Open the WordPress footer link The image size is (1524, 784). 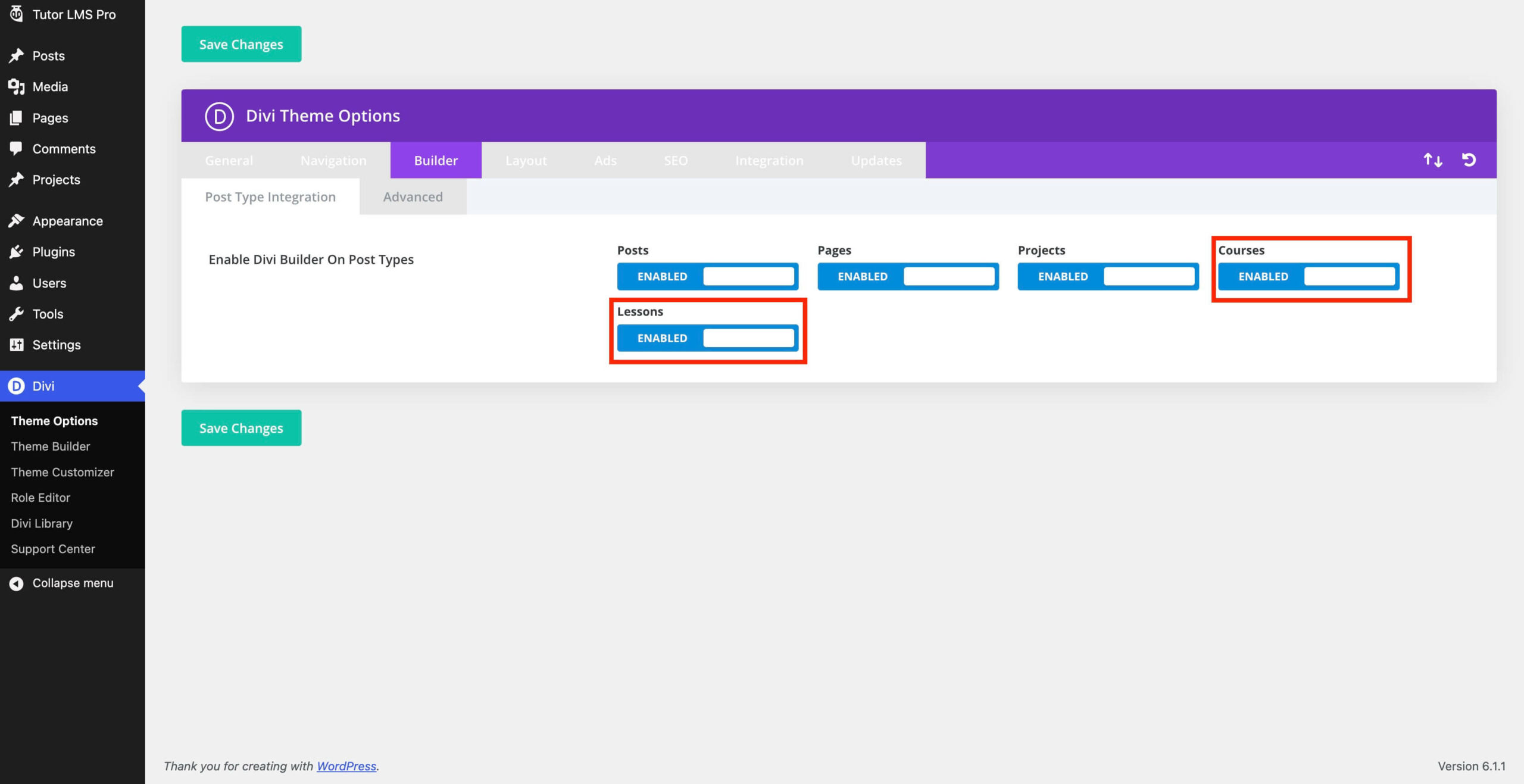(x=346, y=766)
